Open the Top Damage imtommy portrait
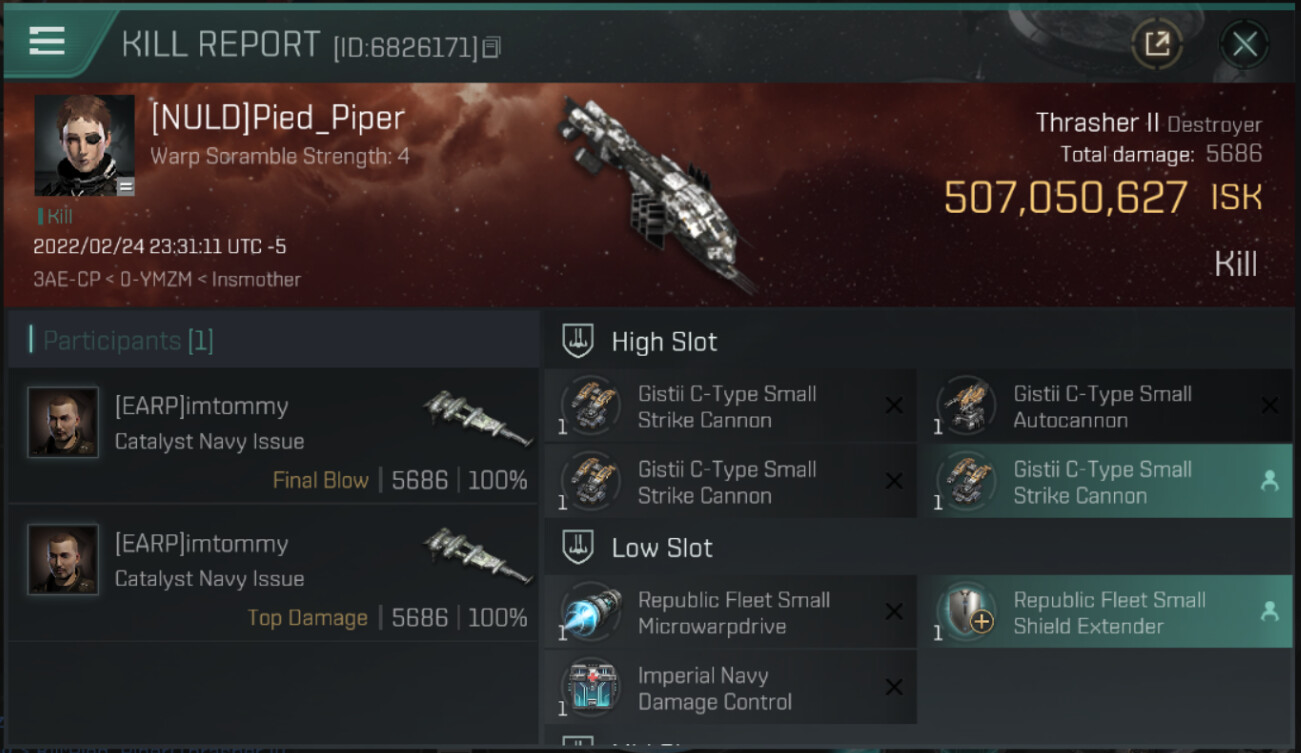This screenshot has height=753, width=1301. 63,560
